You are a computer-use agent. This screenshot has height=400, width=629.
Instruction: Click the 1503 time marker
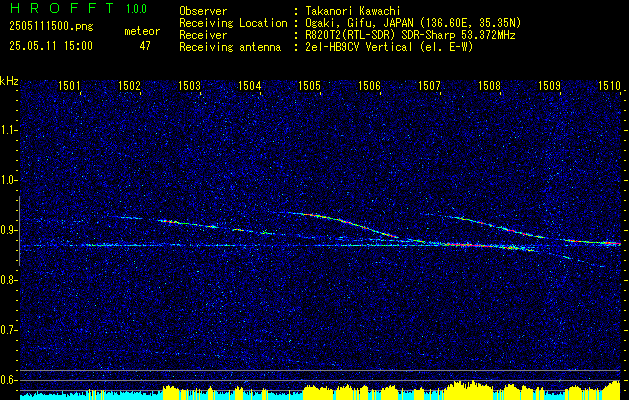189,85
